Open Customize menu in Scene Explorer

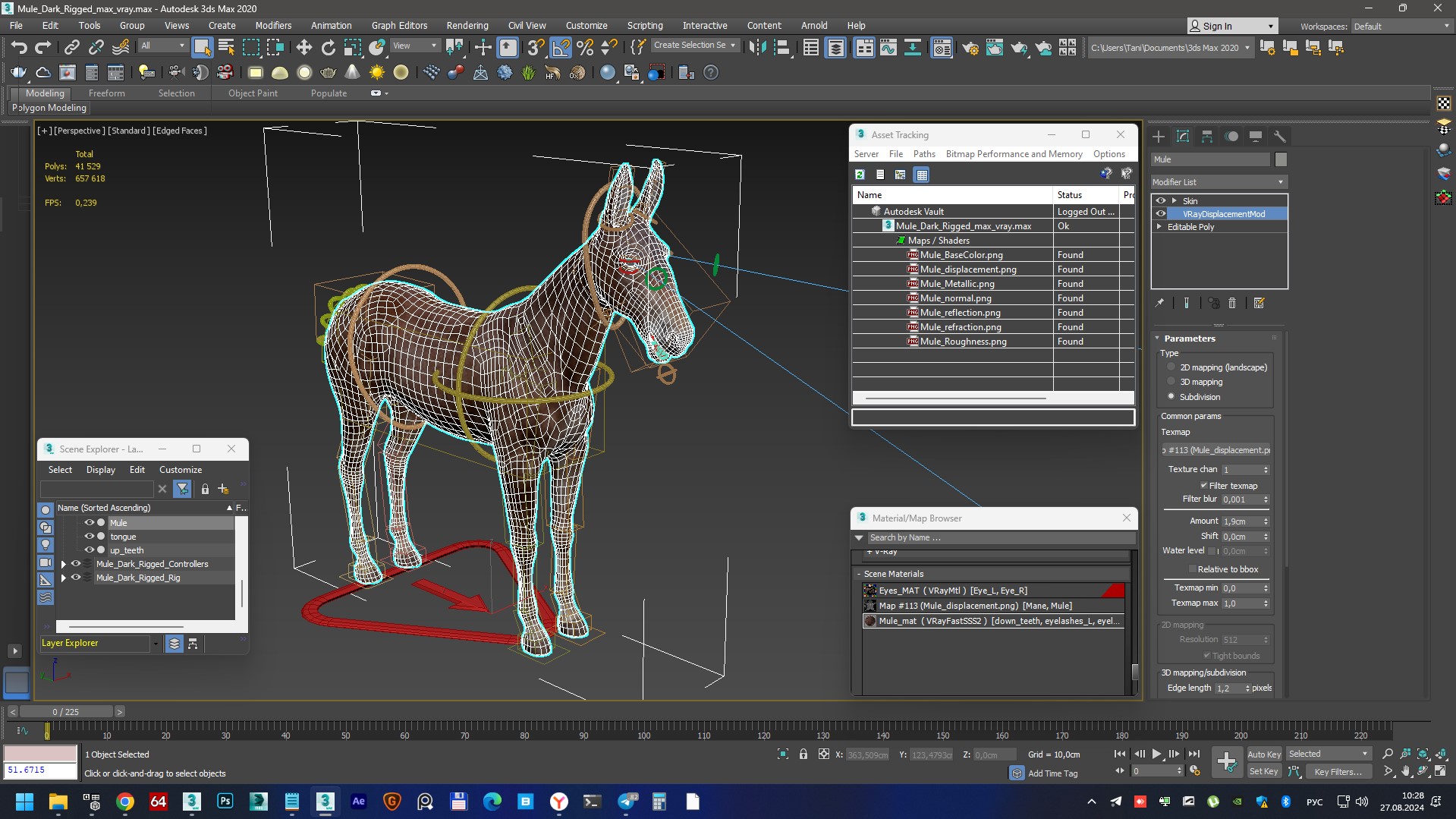coord(181,470)
